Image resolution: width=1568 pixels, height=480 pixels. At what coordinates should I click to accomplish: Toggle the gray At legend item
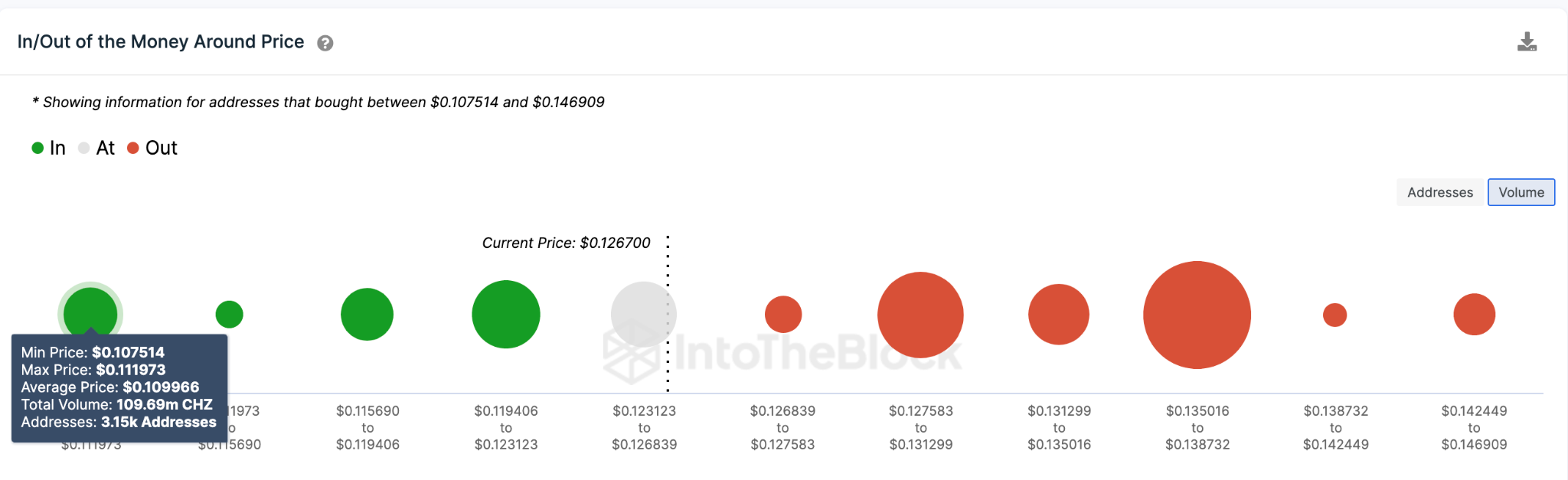[x=96, y=148]
